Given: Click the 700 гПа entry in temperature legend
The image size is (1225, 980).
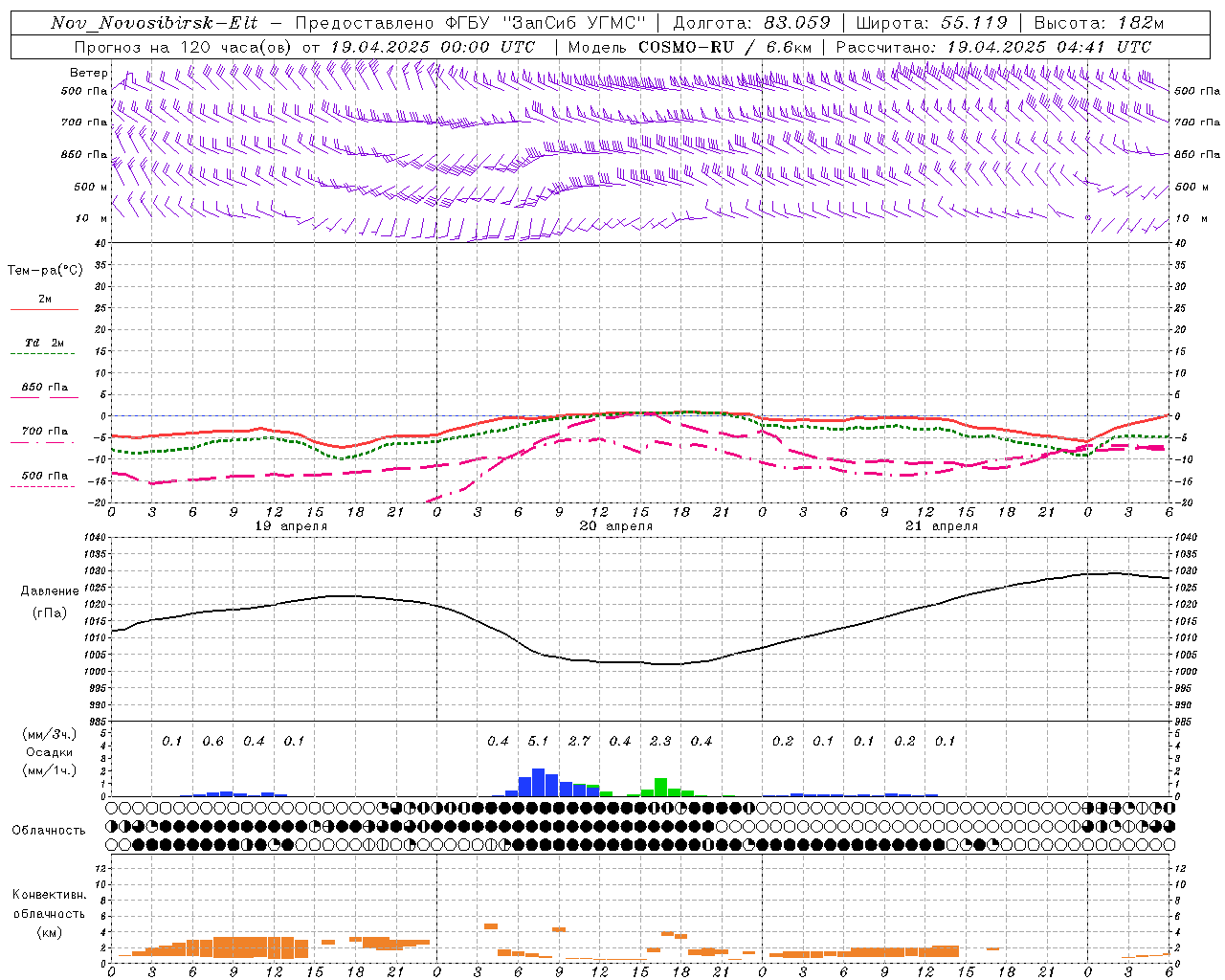Looking at the screenshot, I should point(44,432).
